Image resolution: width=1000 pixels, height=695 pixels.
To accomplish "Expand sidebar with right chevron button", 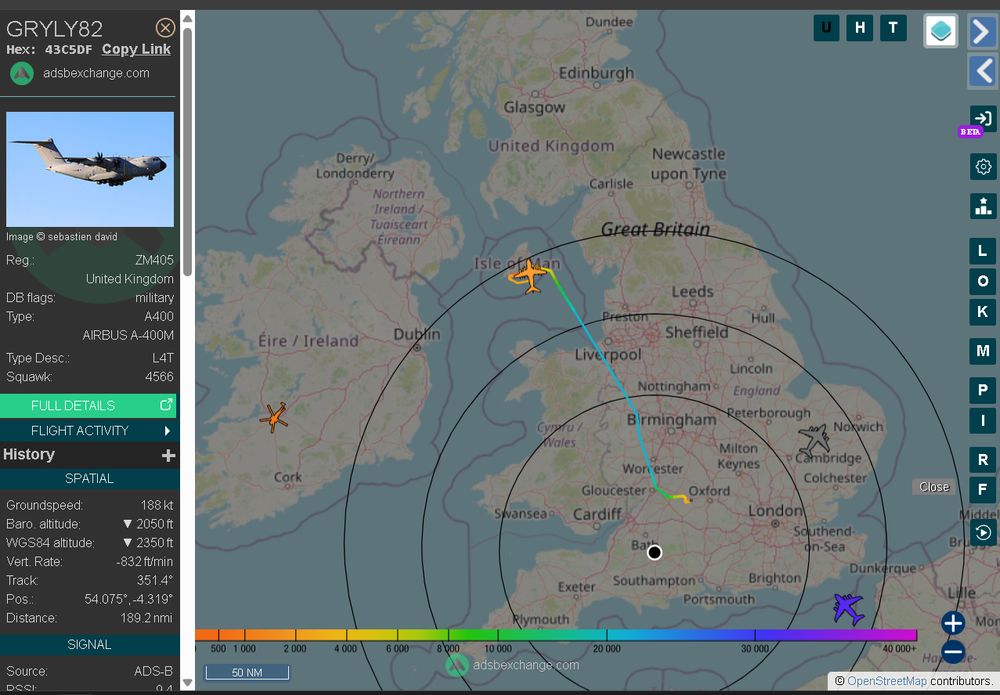I will [x=983, y=31].
